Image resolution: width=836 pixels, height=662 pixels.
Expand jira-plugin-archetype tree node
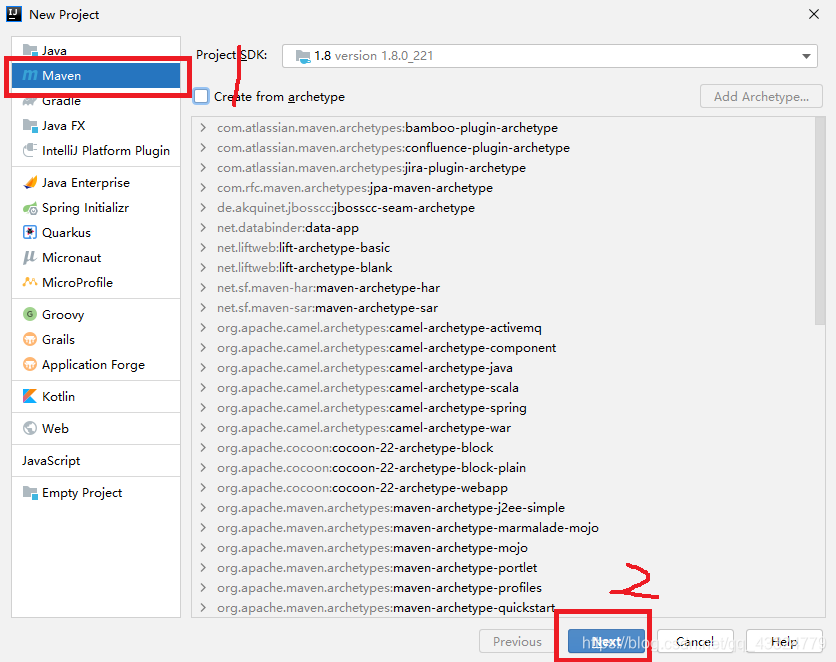(x=203, y=168)
